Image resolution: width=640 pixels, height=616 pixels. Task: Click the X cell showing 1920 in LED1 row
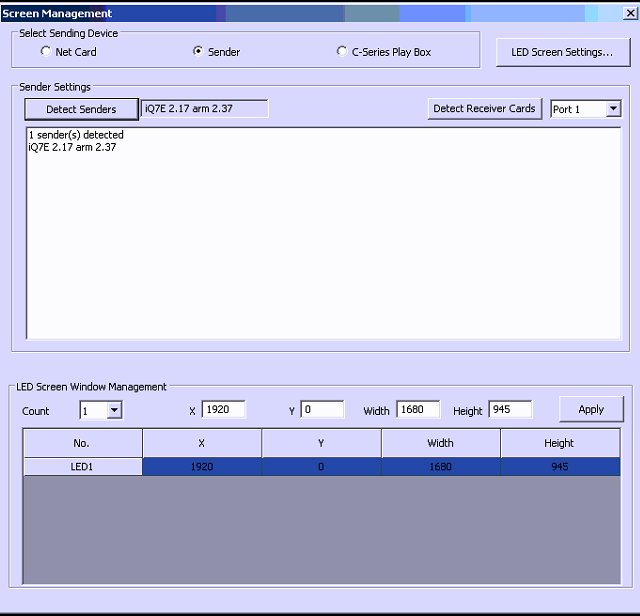click(202, 467)
